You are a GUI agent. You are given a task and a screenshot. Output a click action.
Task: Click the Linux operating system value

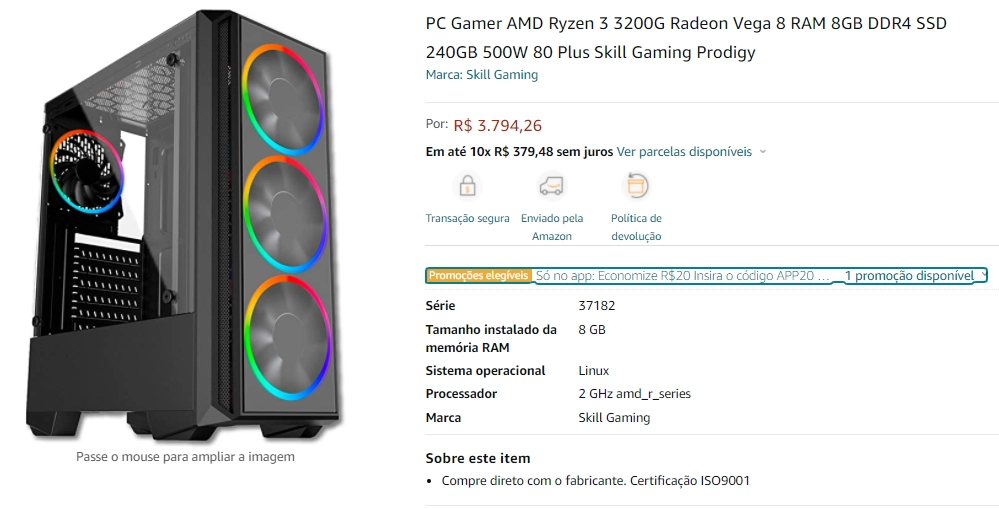click(x=593, y=371)
